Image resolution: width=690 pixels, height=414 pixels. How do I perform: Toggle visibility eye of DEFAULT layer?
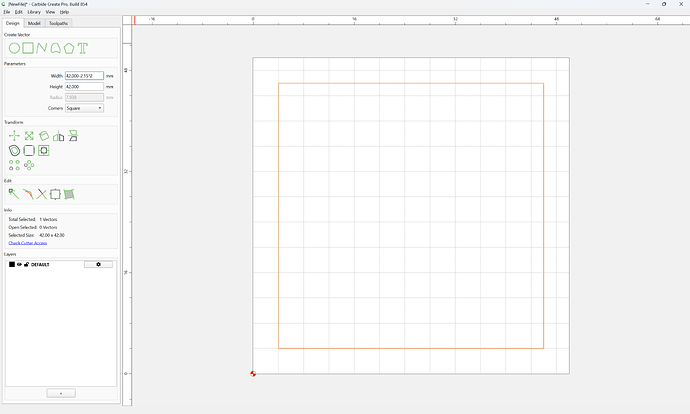coord(19,264)
